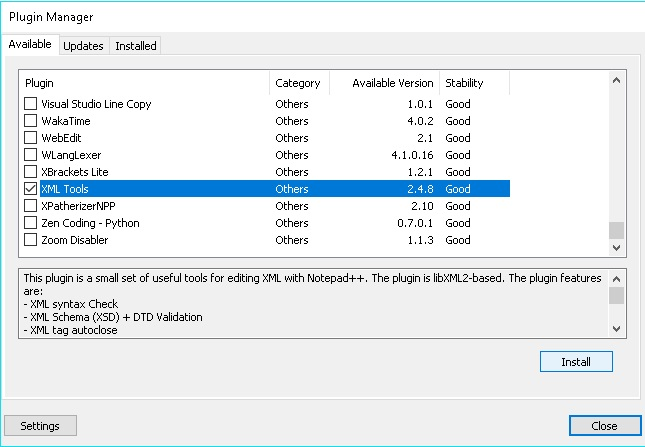
Task: Select the WLangLexer checkbox
Action: pyautogui.click(x=31, y=155)
